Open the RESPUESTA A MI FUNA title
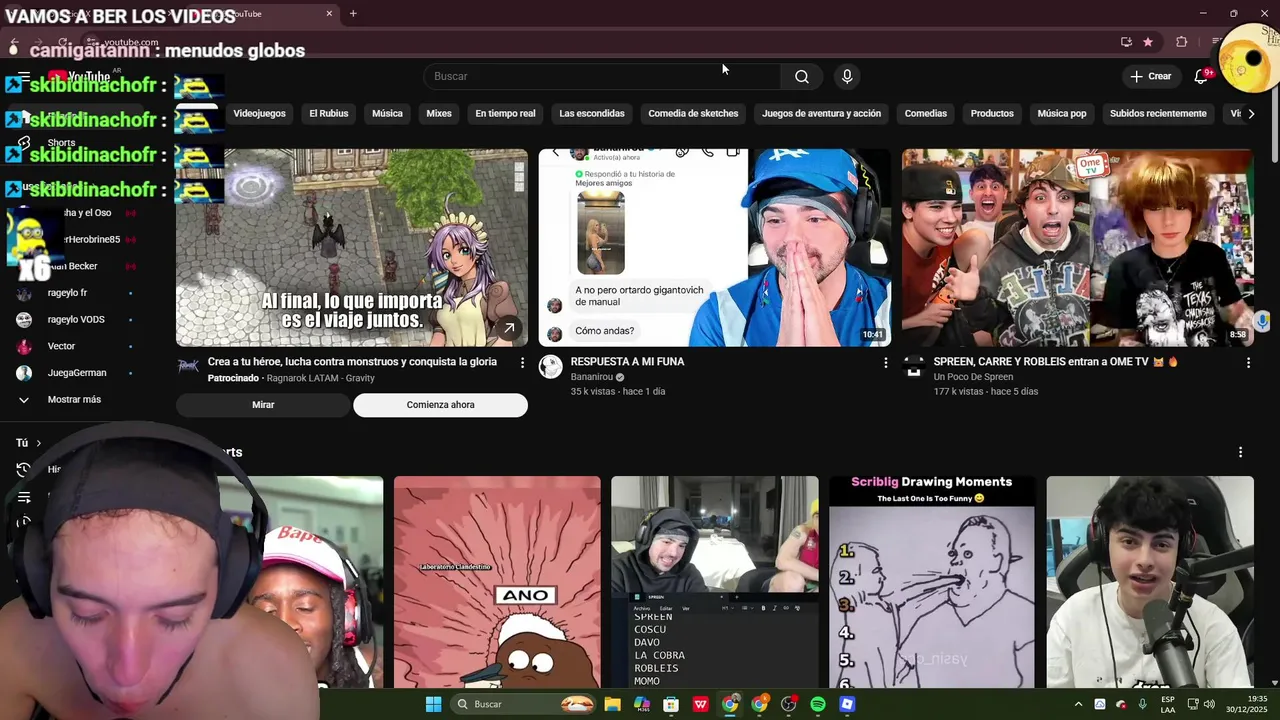The image size is (1280, 720). click(x=627, y=361)
